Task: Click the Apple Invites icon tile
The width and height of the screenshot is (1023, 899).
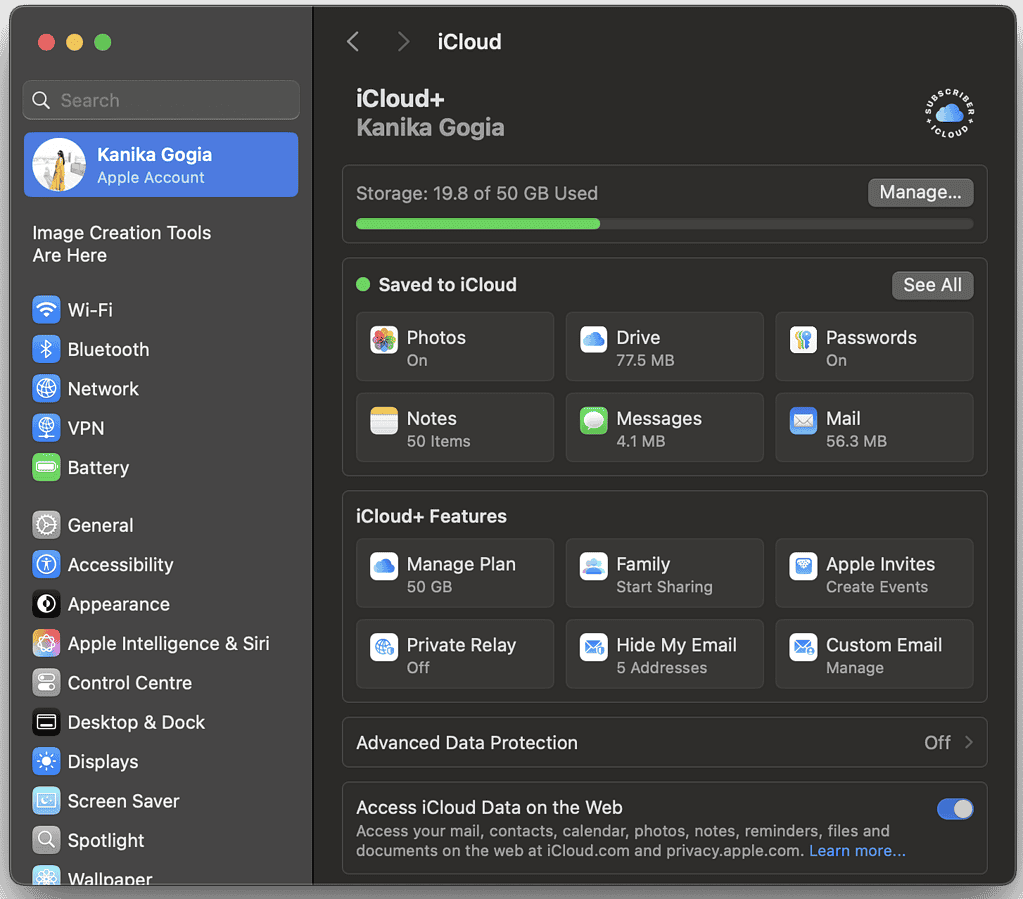Action: coord(803,566)
